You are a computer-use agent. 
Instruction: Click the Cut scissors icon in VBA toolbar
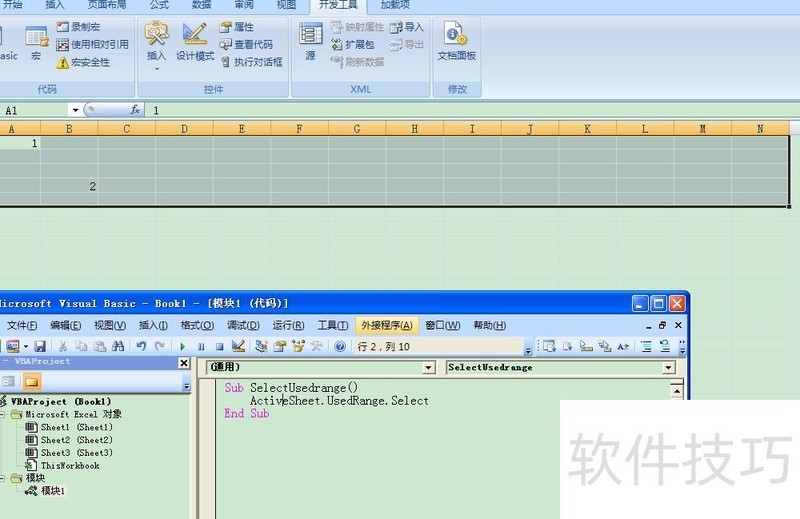(x=63, y=347)
